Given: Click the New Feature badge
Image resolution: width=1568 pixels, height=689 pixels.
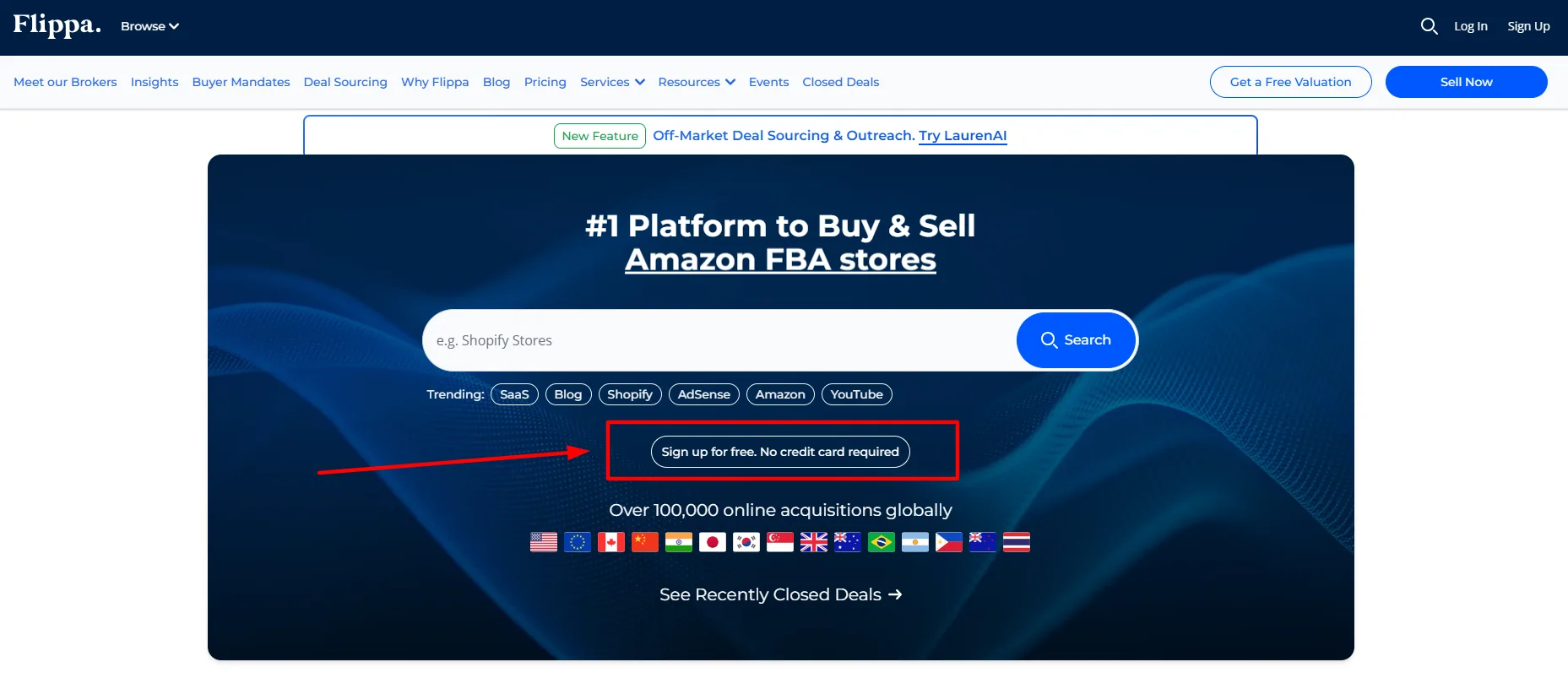Looking at the screenshot, I should [x=600, y=136].
